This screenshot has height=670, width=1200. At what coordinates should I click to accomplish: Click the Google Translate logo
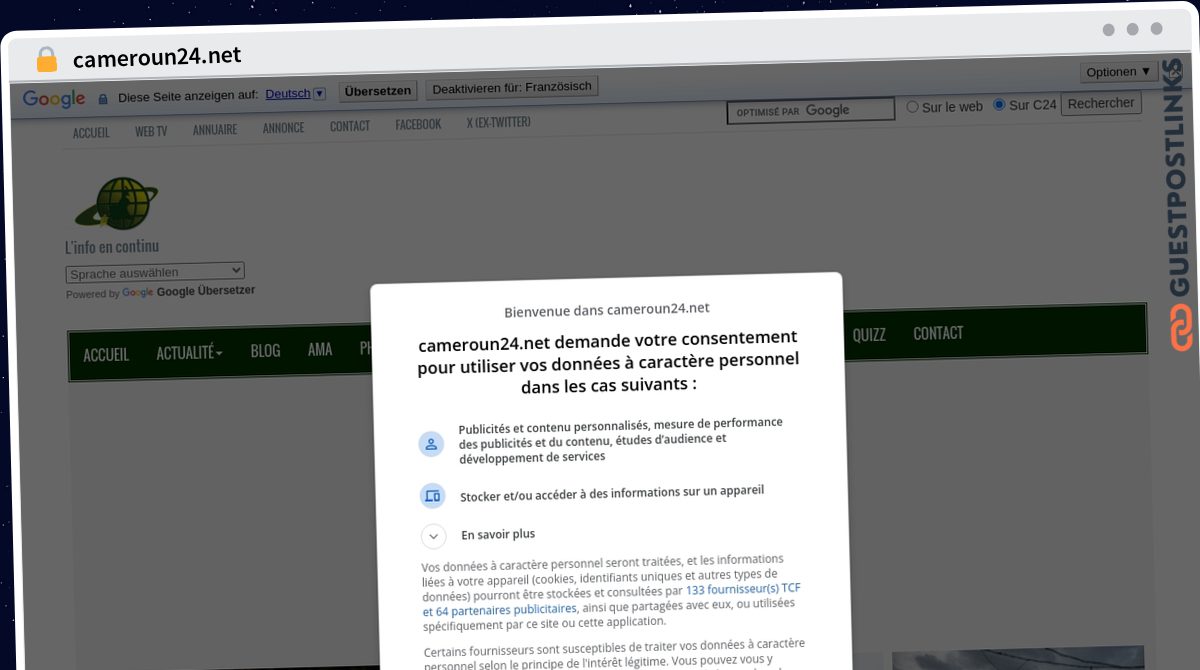(x=54, y=98)
